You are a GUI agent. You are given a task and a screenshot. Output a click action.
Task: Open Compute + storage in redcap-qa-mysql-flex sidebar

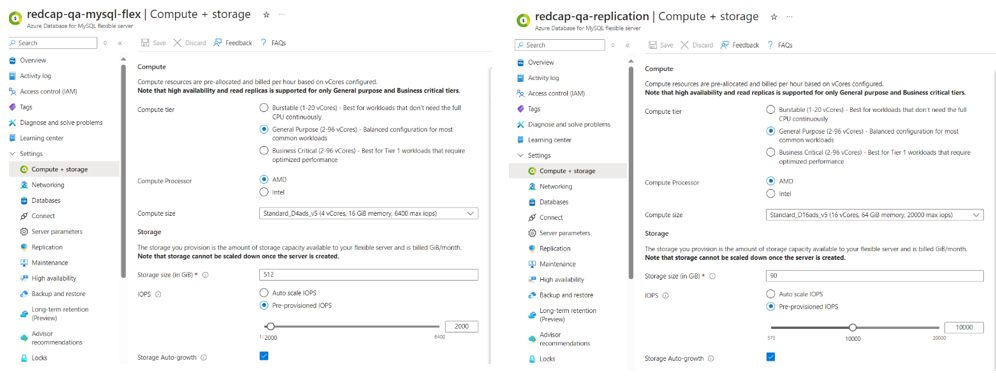tap(63, 170)
